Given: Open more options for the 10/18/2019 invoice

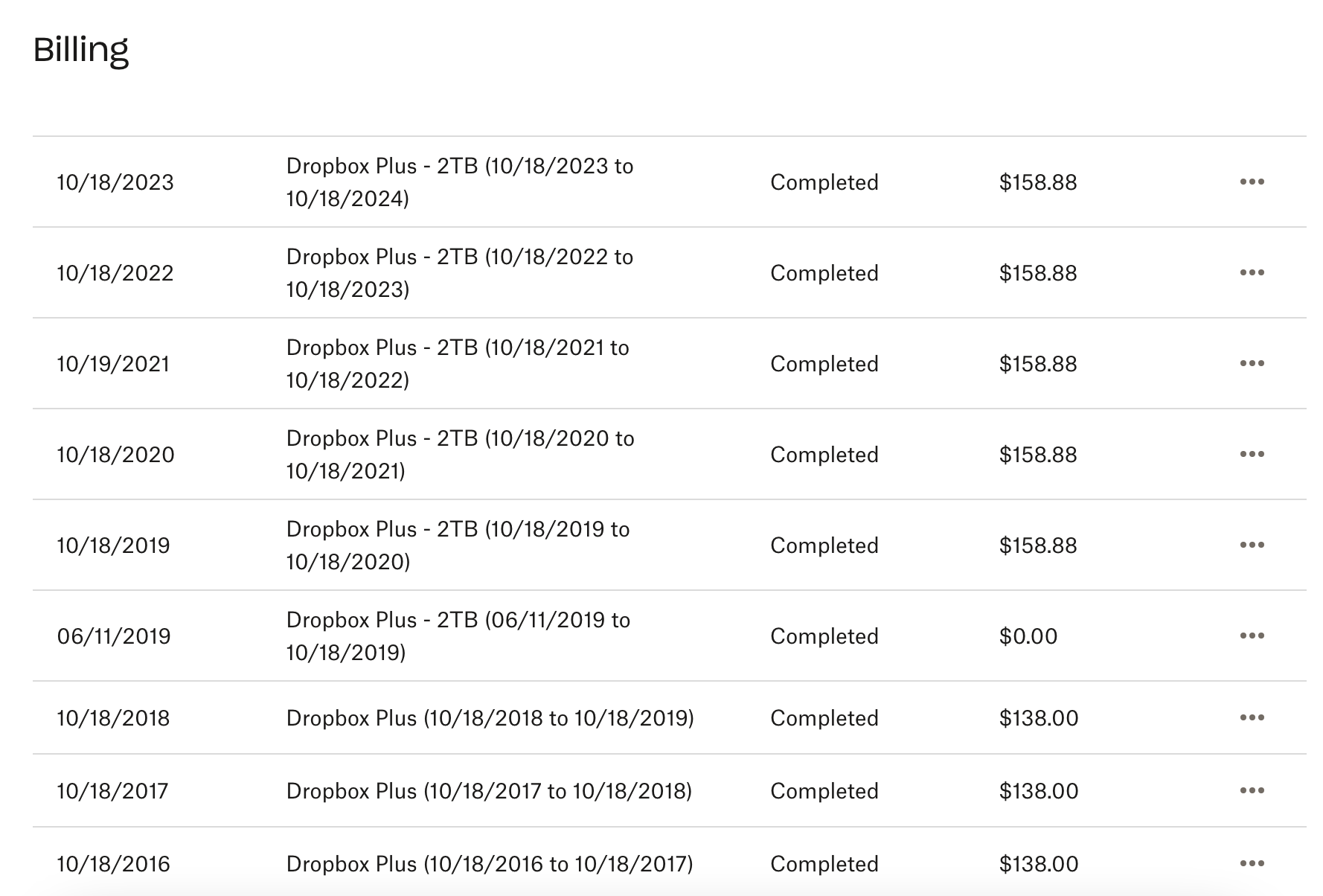Looking at the screenshot, I should point(1252,545).
